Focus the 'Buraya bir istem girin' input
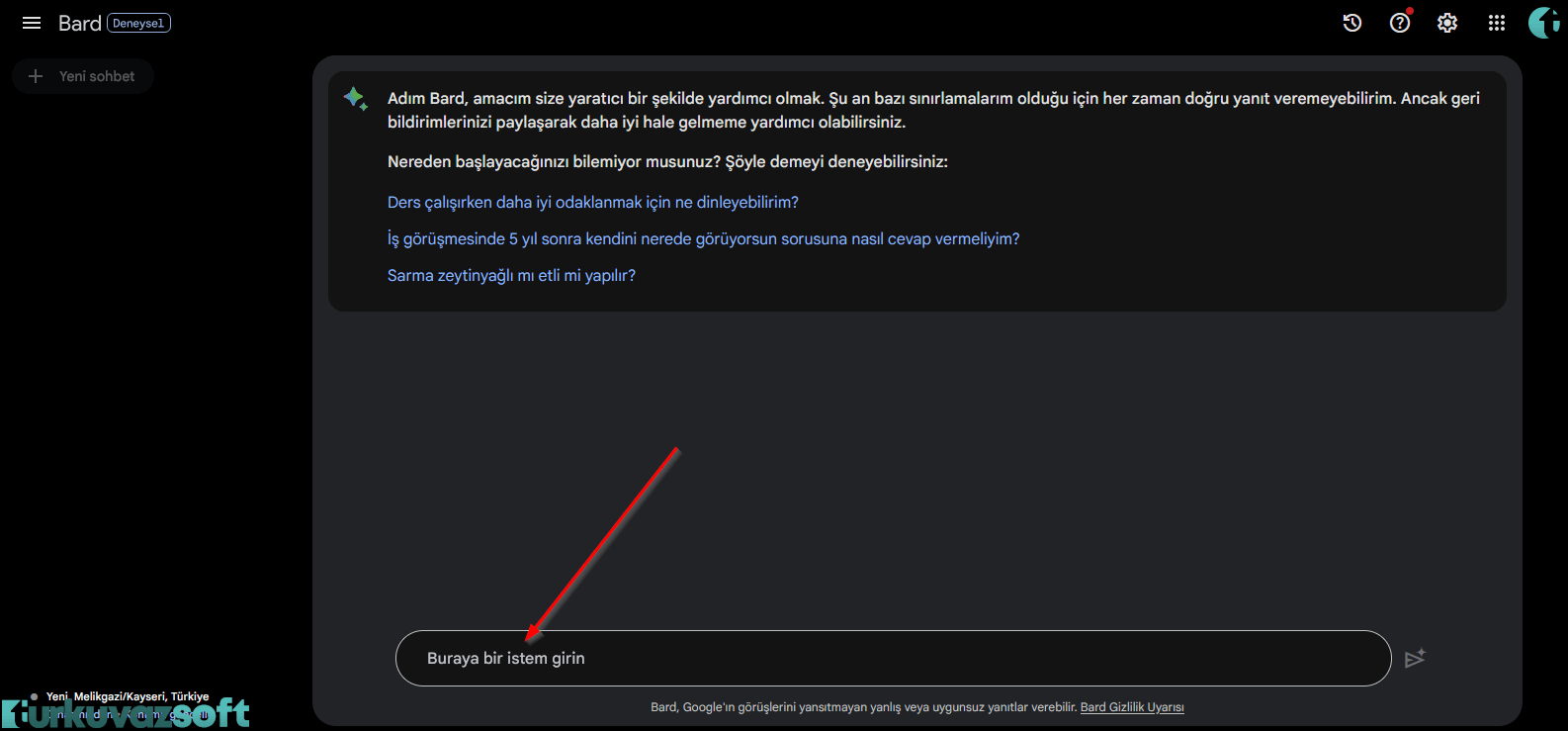Image resolution: width=1568 pixels, height=731 pixels. (894, 658)
